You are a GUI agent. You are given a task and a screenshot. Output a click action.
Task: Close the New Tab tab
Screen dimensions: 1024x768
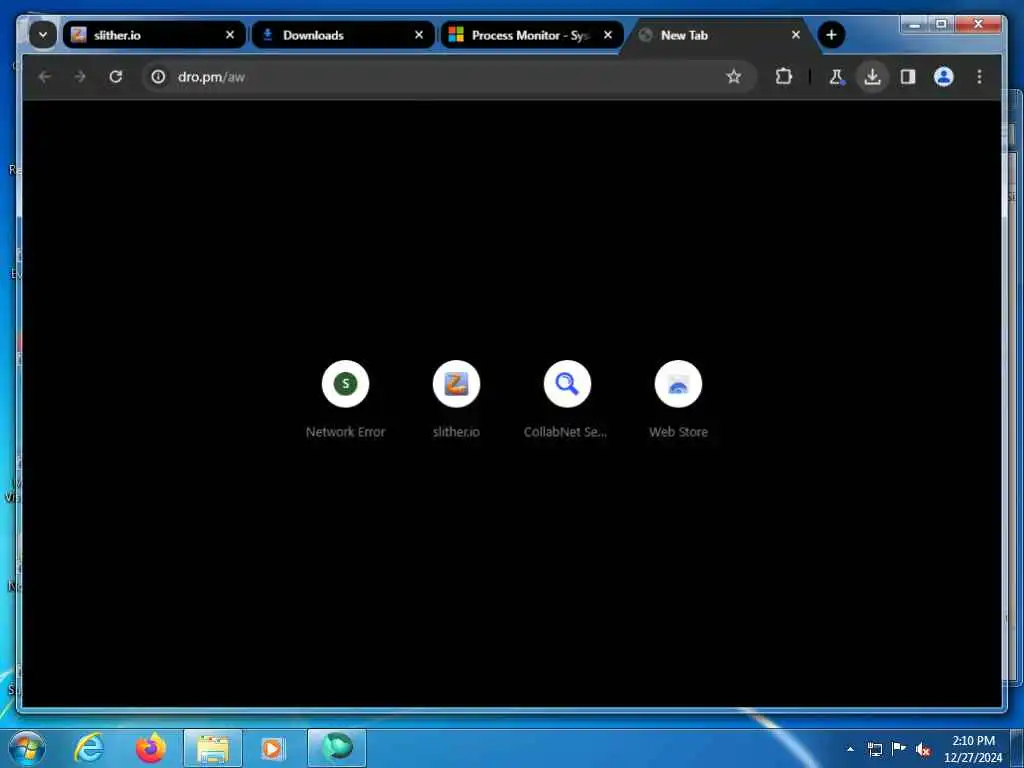click(x=795, y=35)
